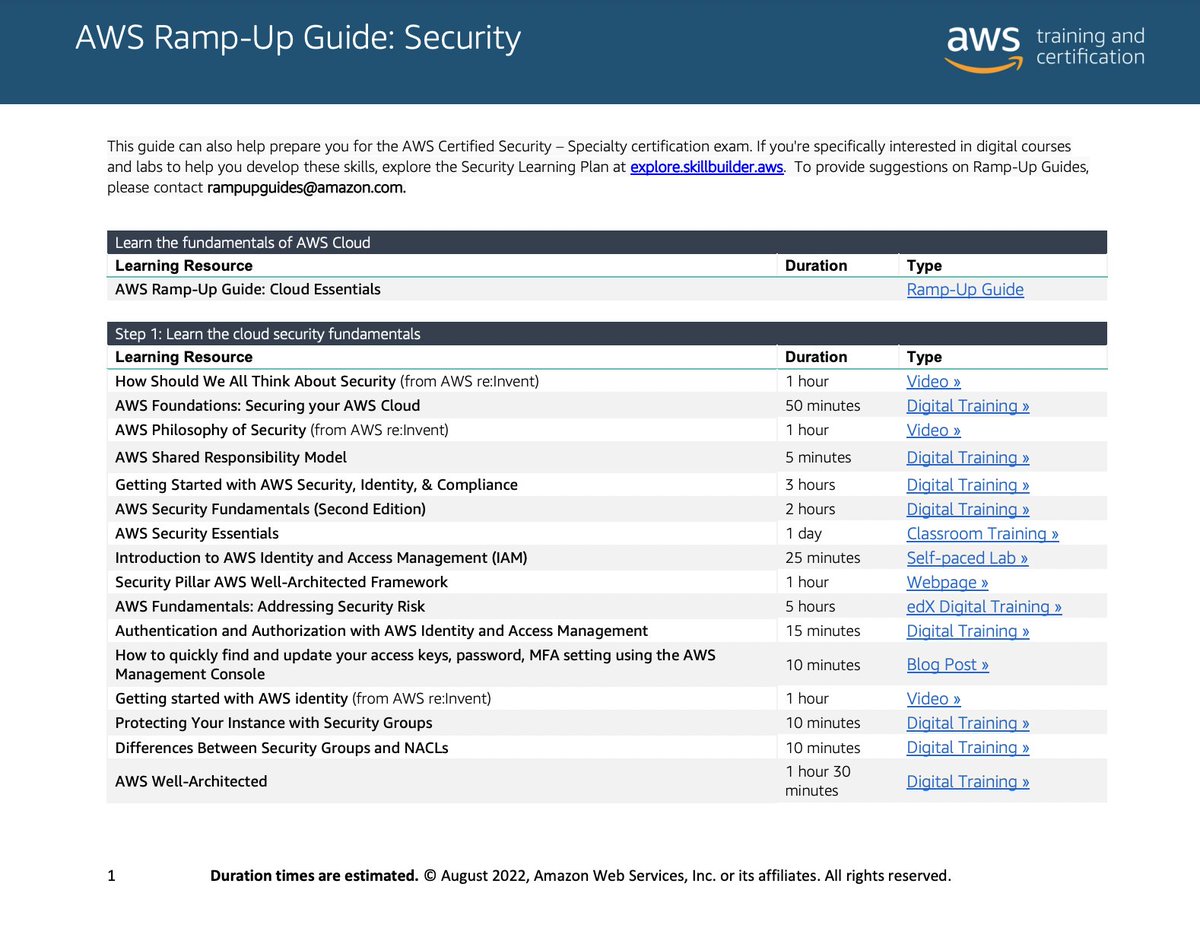Viewport: 1200px width, 925px height.
Task: Open Digital Training for Authentication and Authorization with IAM
Action: (967, 630)
